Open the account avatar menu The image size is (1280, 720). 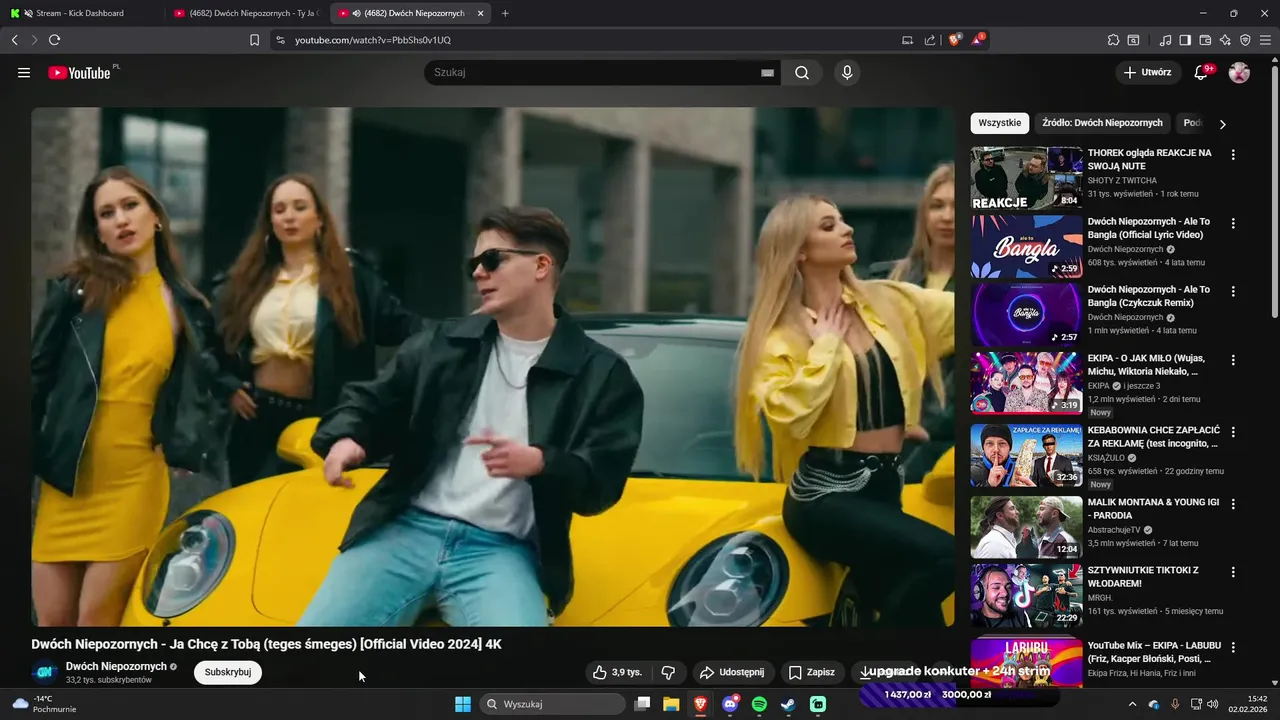tap(1239, 72)
